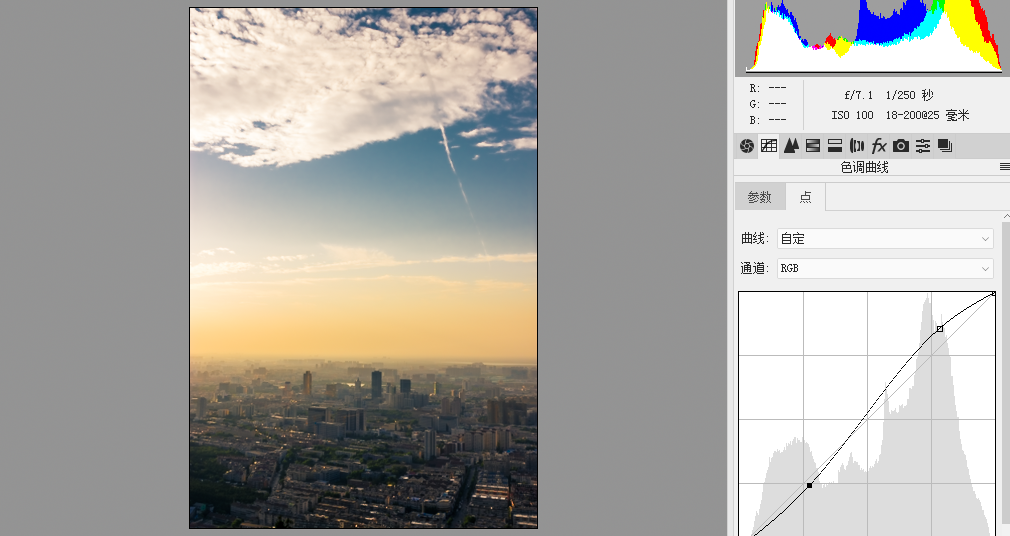Image resolution: width=1010 pixels, height=536 pixels.
Task: Open the Basic panel aperture icon
Action: point(747,146)
